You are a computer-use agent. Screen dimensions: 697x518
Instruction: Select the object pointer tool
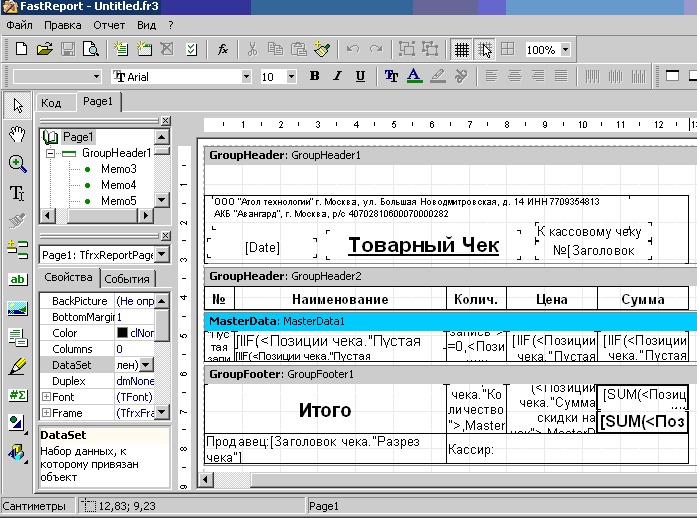[x=17, y=105]
